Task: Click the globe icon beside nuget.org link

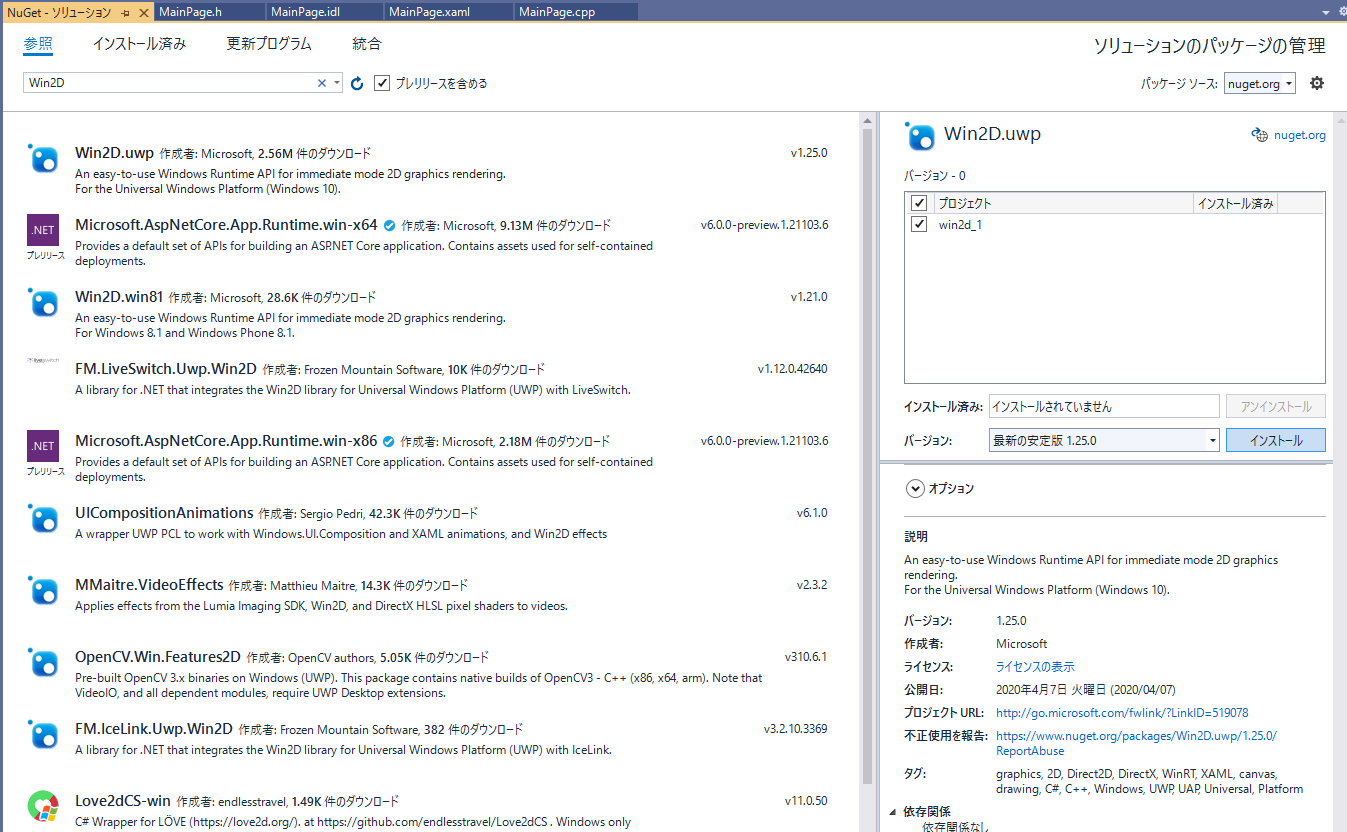Action: (1260, 135)
